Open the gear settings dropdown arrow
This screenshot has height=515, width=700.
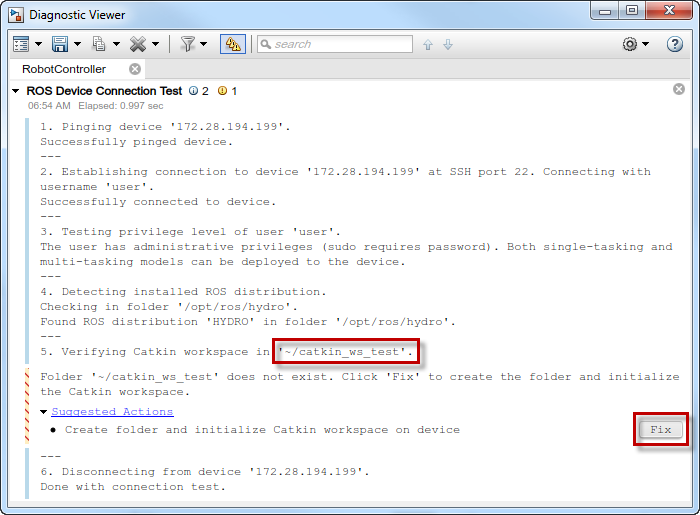(646, 44)
